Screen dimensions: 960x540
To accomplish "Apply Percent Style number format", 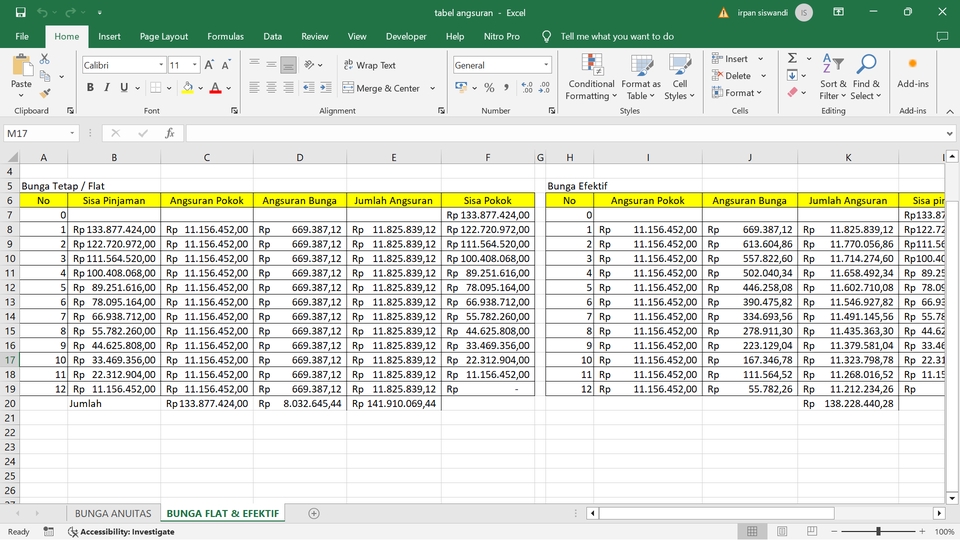I will coord(489,88).
